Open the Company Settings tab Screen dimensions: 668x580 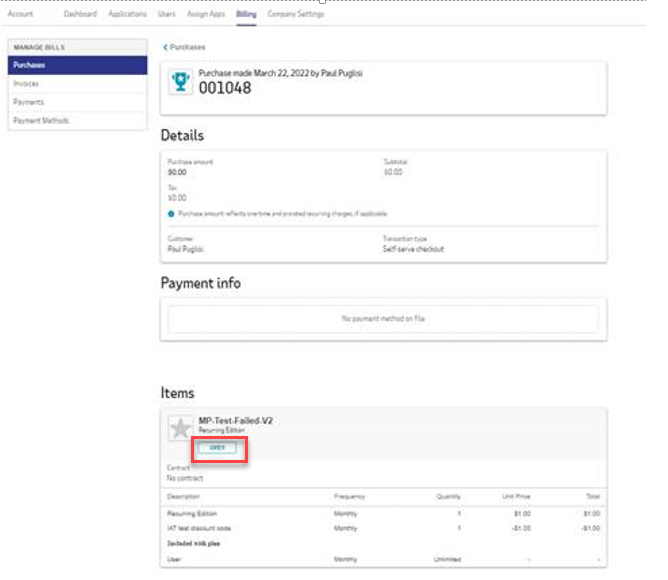[295, 14]
